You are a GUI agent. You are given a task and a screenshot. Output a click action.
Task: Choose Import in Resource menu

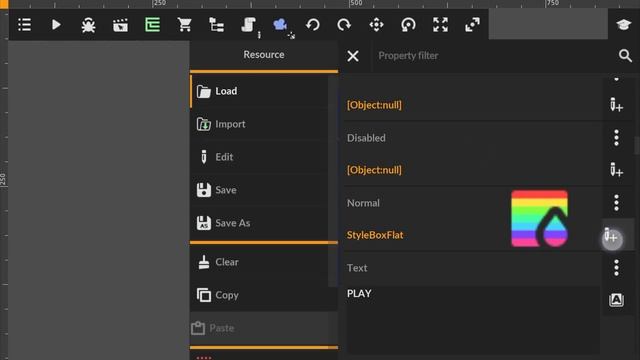[260, 124]
